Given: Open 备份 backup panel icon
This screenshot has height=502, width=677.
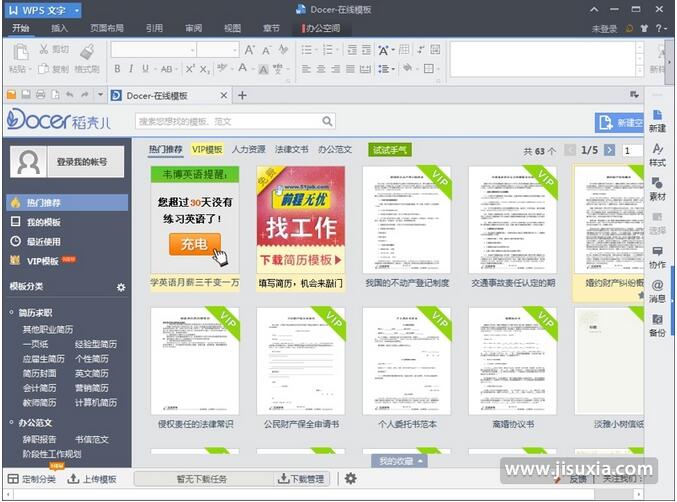Looking at the screenshot, I should [x=657, y=319].
